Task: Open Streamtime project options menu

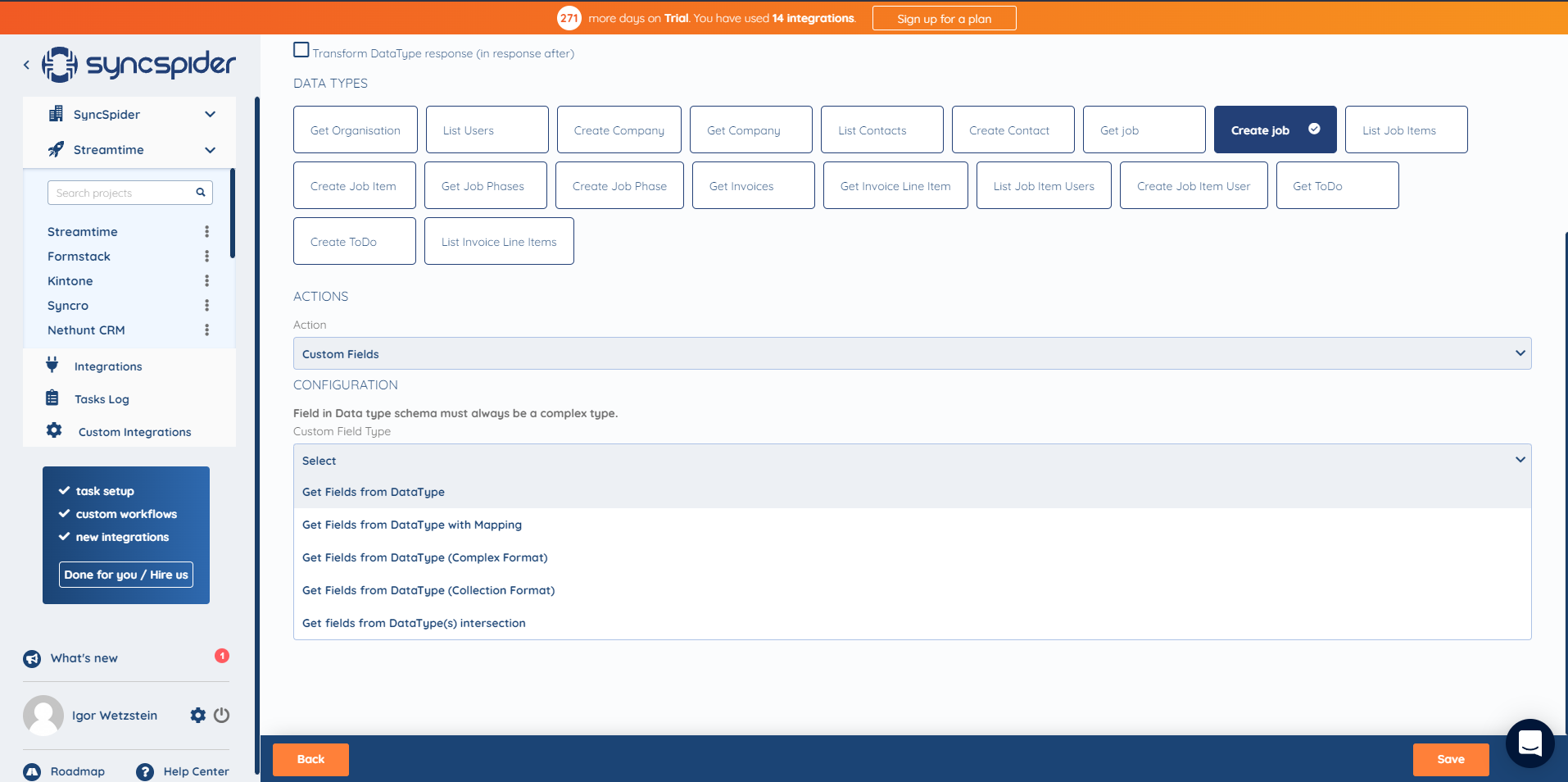Action: [x=206, y=232]
